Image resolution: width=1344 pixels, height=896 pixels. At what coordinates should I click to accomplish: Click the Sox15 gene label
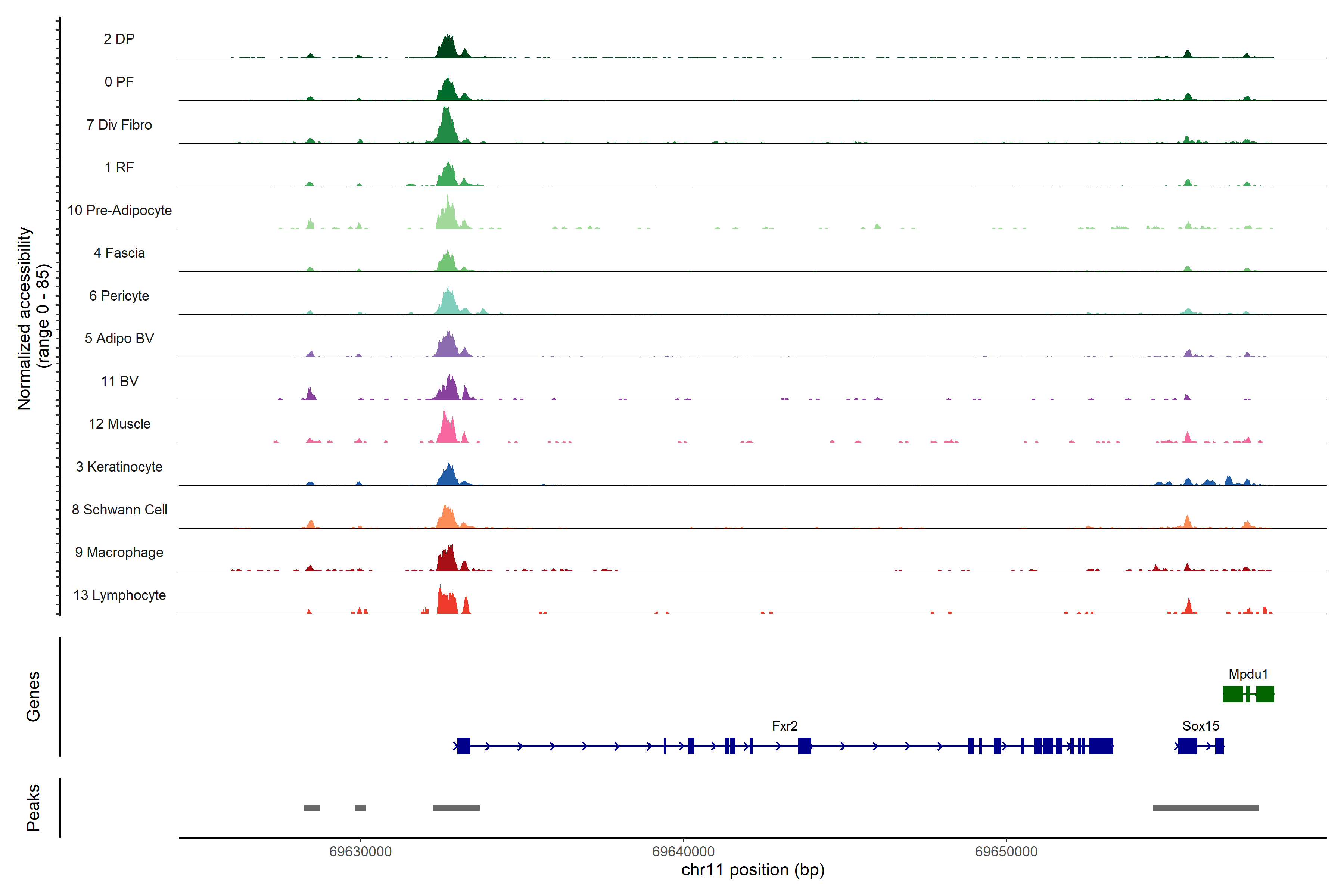(x=1201, y=726)
